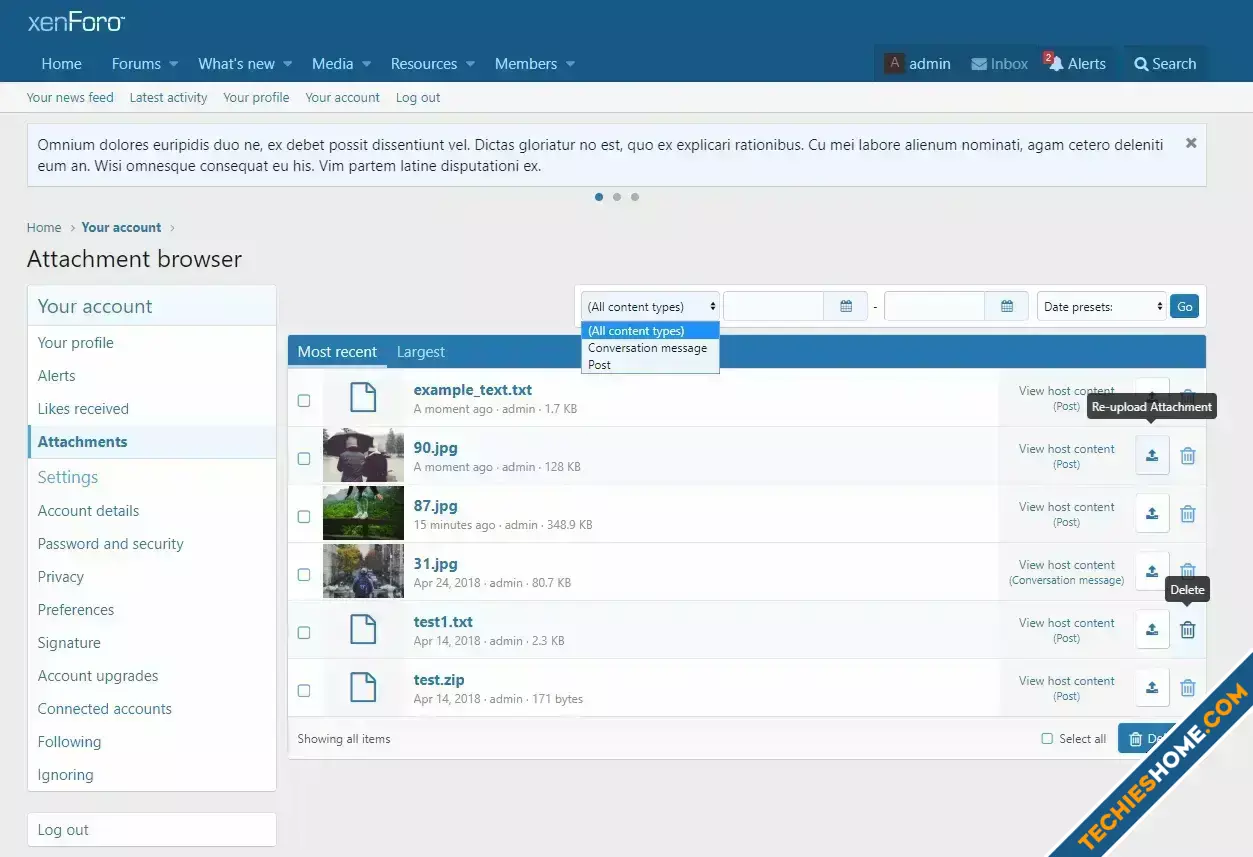The width and height of the screenshot is (1253, 857).
Task: Click the re-upload icon for 31.jpg
Action: click(x=1152, y=572)
